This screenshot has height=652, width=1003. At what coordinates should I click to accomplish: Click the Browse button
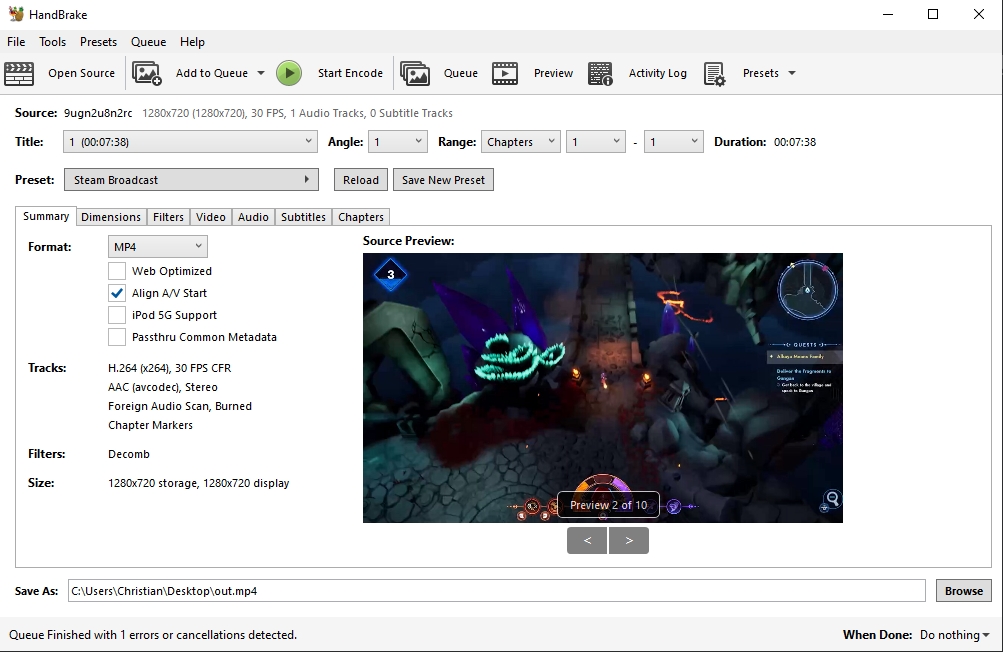964,591
